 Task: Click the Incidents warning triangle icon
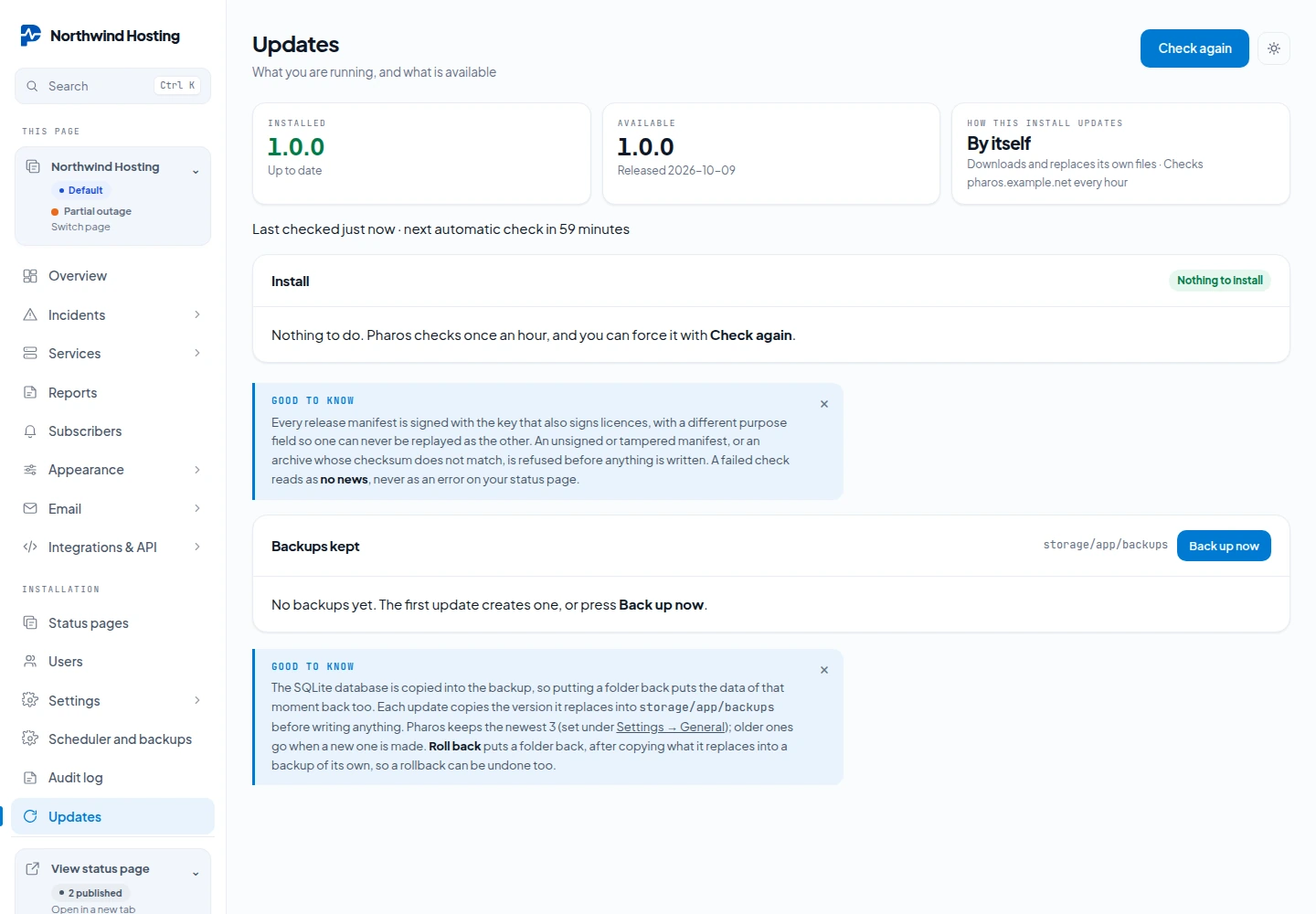pos(30,314)
